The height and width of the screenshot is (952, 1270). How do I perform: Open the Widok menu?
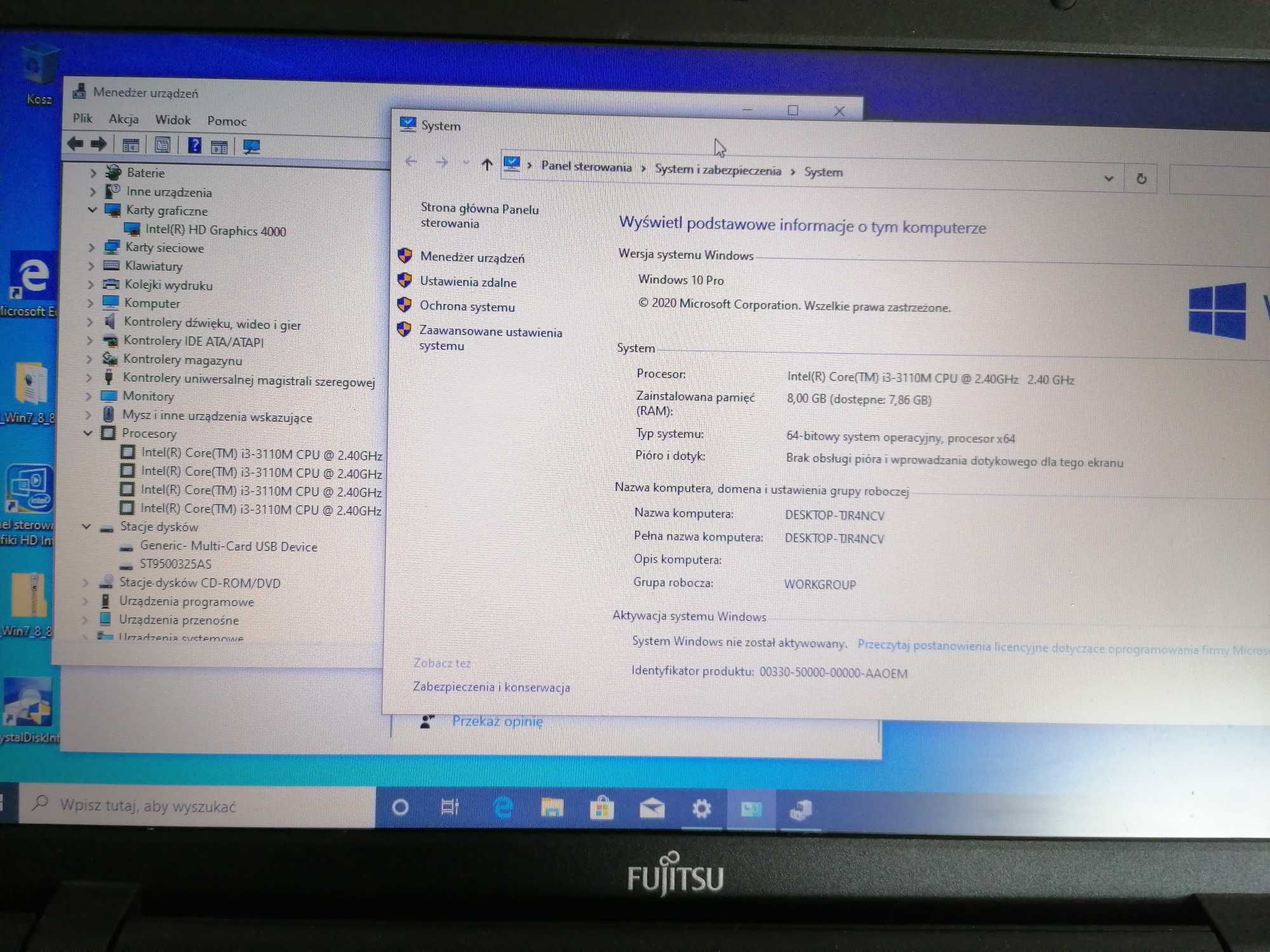pyautogui.click(x=173, y=120)
